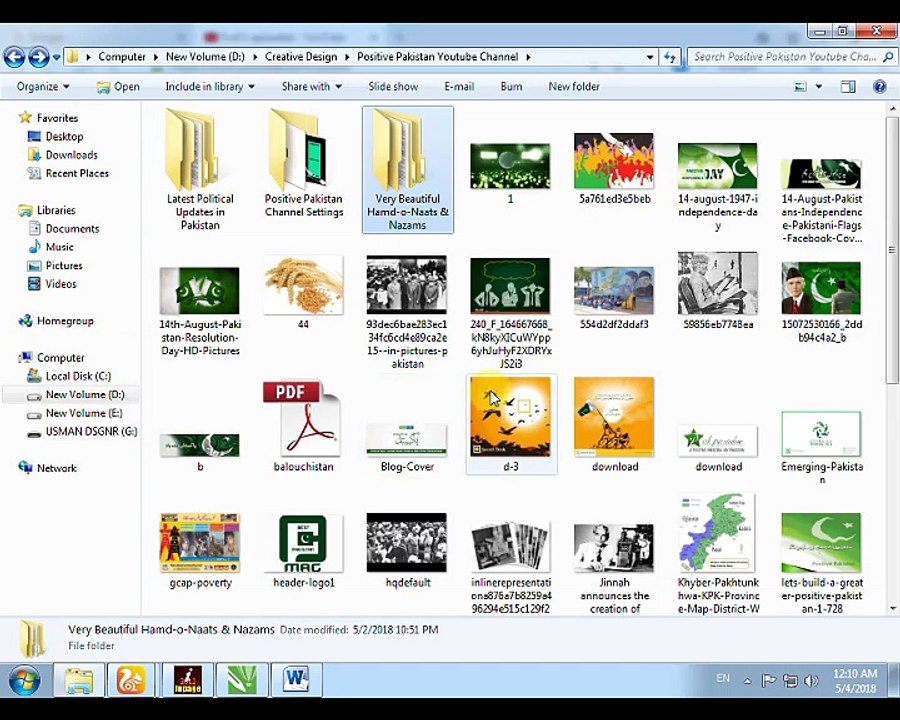Toggle the preview pane icon
Viewport: 900px width, 720px height.
click(x=848, y=87)
